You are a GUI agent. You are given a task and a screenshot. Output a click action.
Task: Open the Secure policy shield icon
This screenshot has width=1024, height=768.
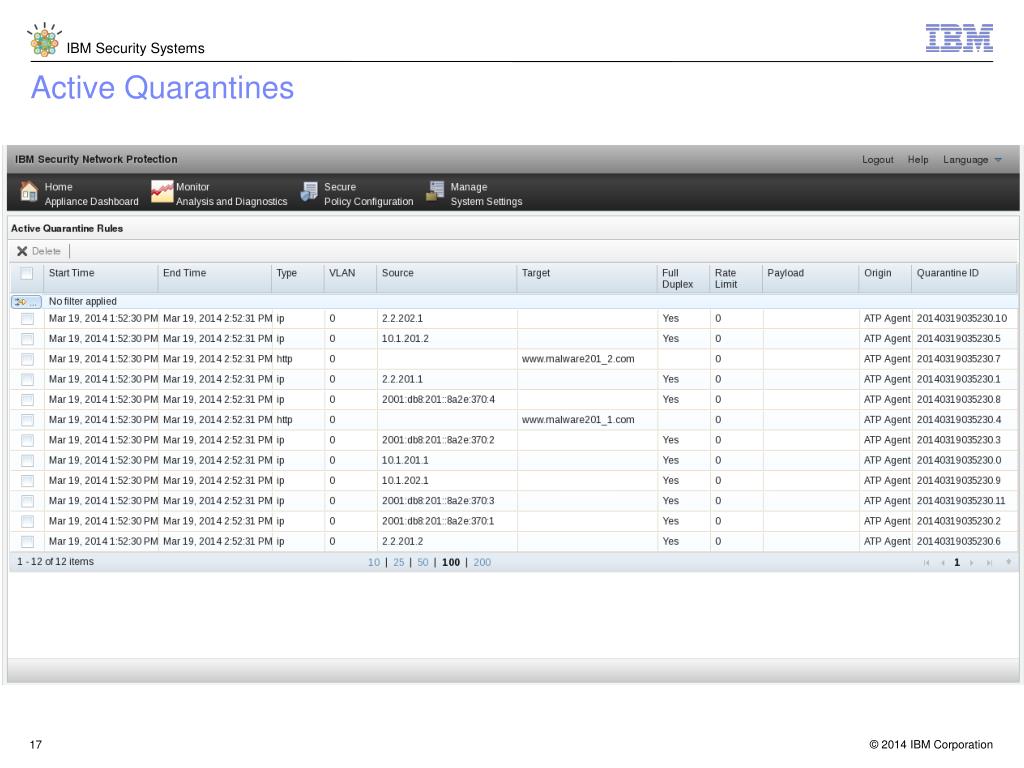point(309,192)
